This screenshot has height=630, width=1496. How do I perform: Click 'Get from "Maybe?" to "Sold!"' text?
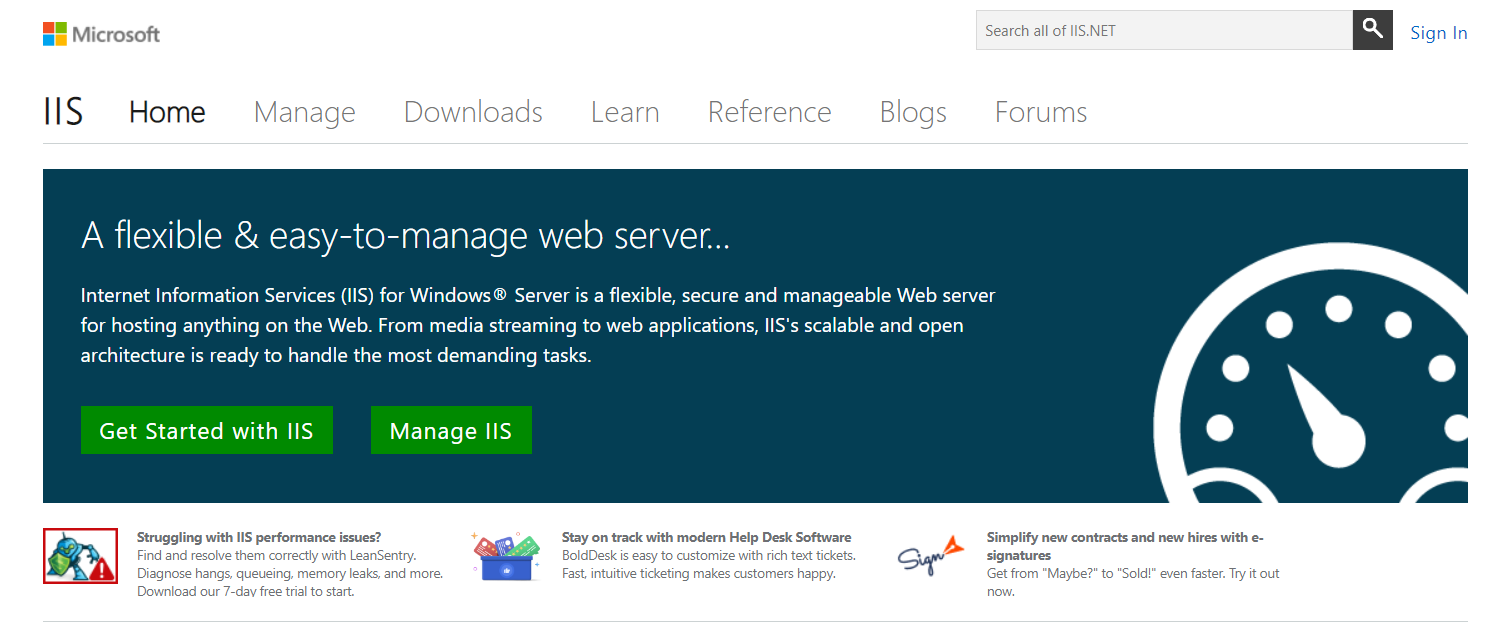tap(1133, 582)
